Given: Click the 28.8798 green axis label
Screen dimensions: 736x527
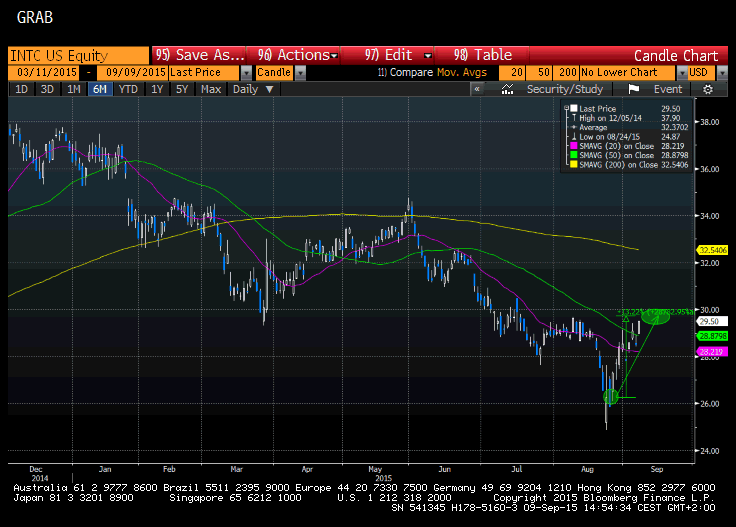Looking at the screenshot, I should (x=713, y=336).
